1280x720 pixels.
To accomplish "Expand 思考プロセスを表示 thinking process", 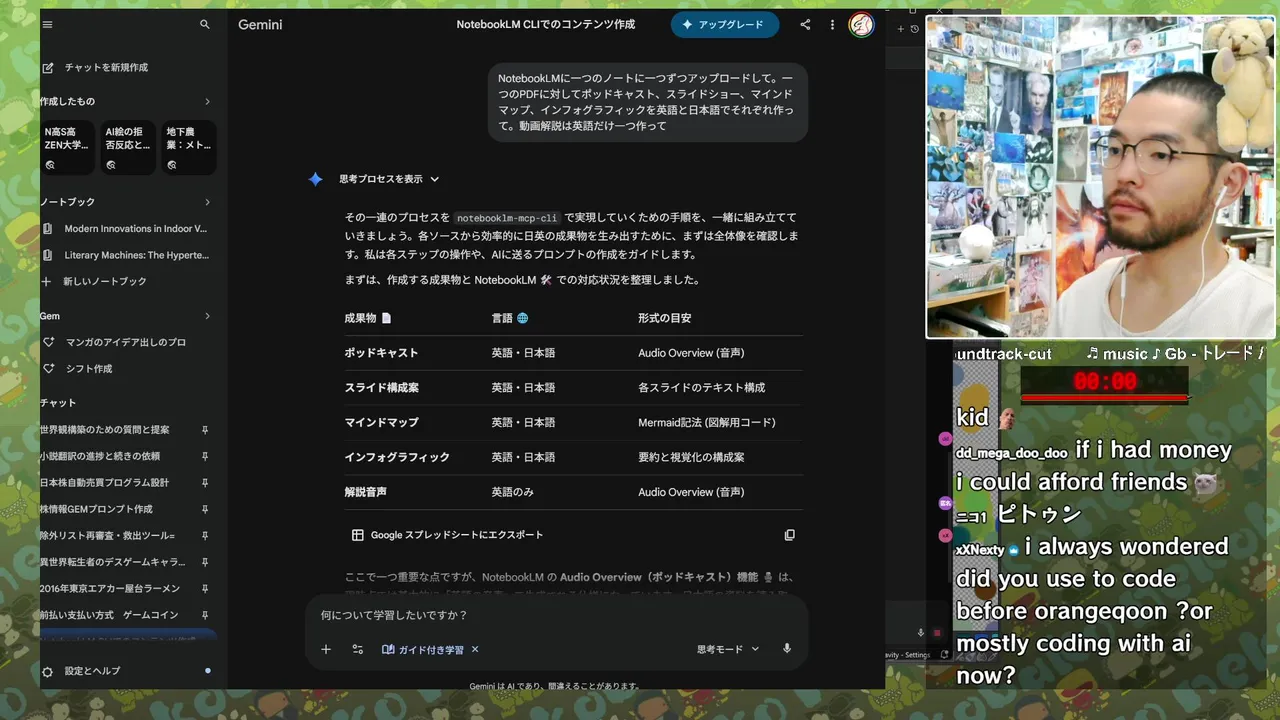I will (389, 179).
